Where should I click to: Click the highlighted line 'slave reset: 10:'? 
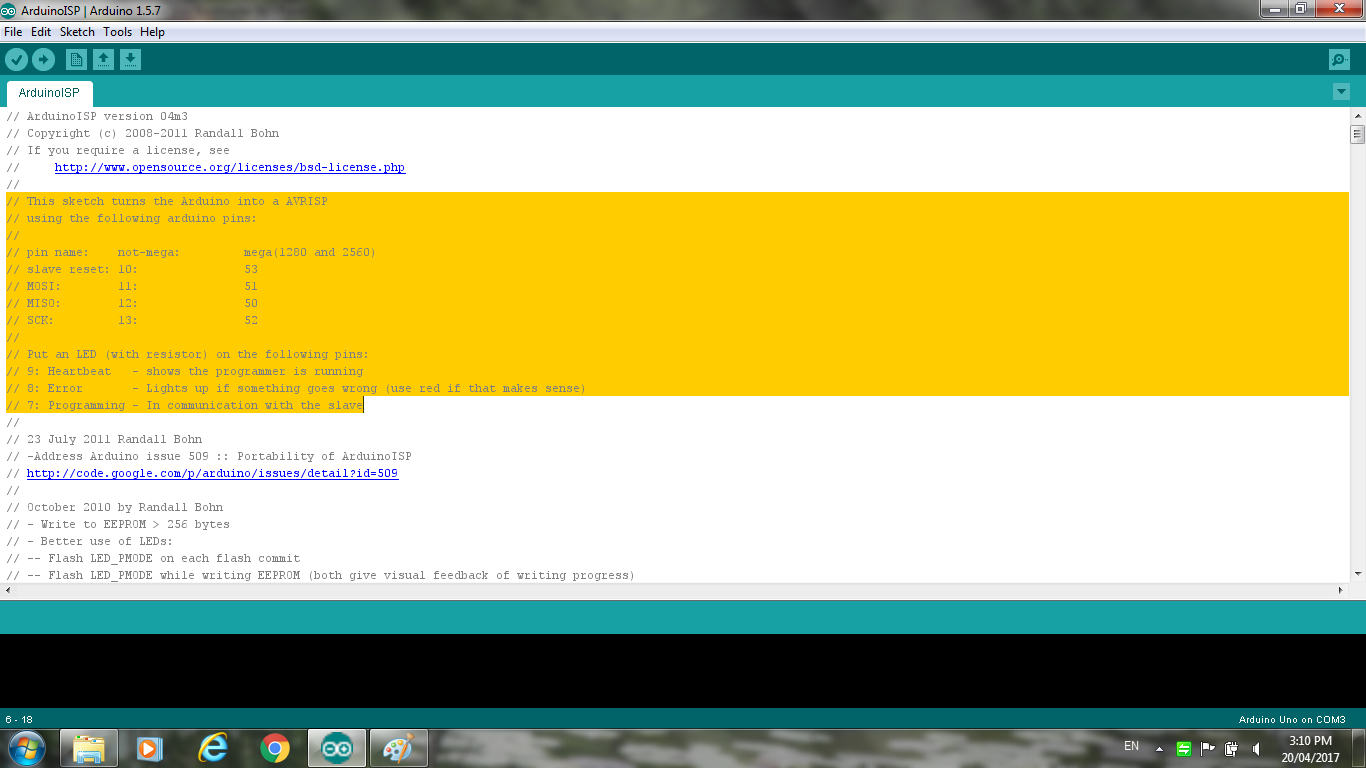pyautogui.click(x=132, y=269)
